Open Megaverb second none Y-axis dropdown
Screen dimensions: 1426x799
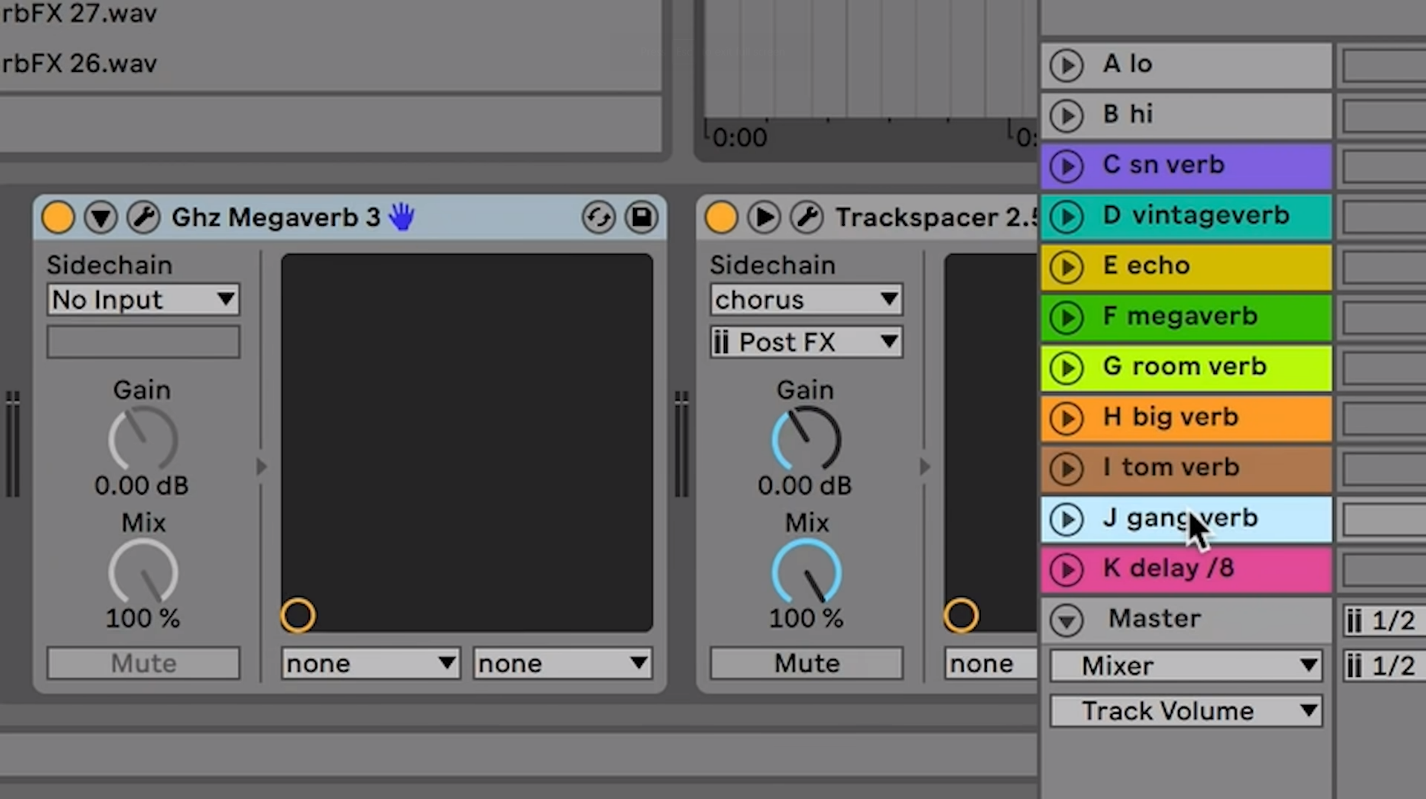pyautogui.click(x=562, y=663)
